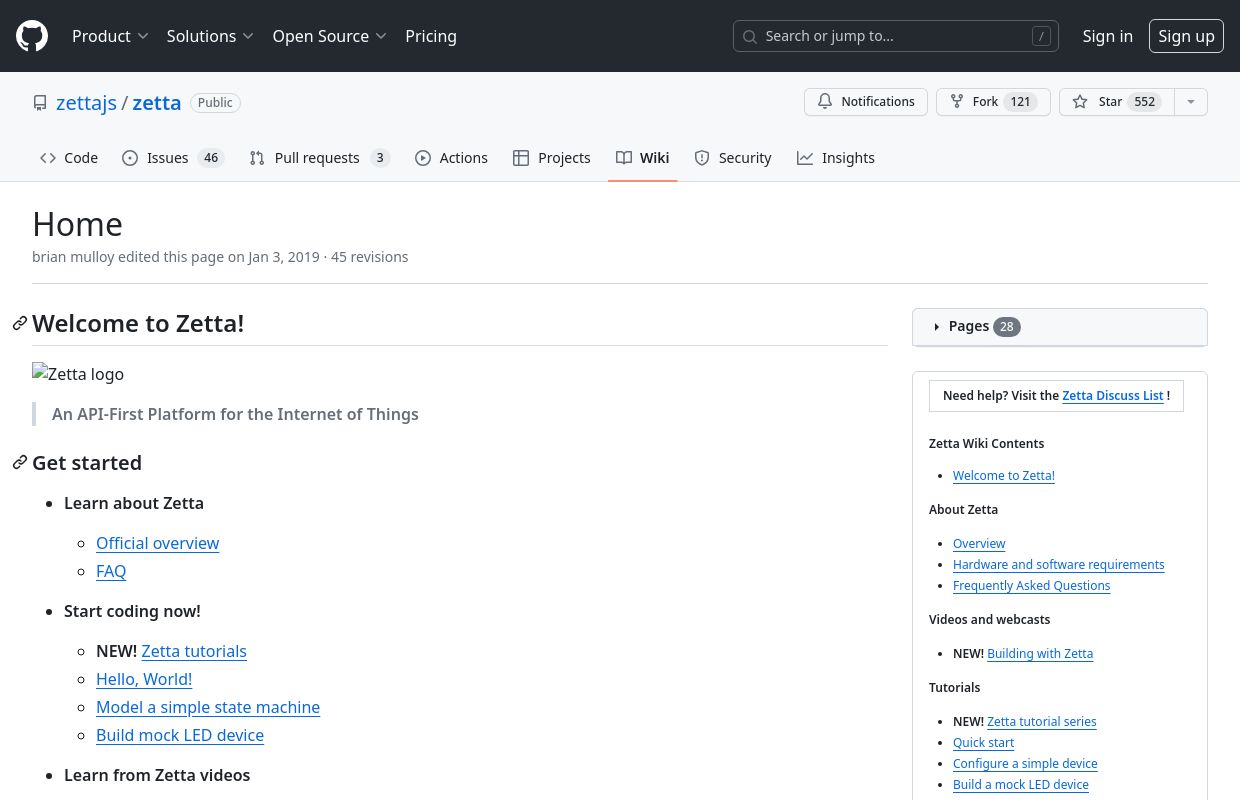
Task: Open the zetta repository name link
Action: point(157,103)
